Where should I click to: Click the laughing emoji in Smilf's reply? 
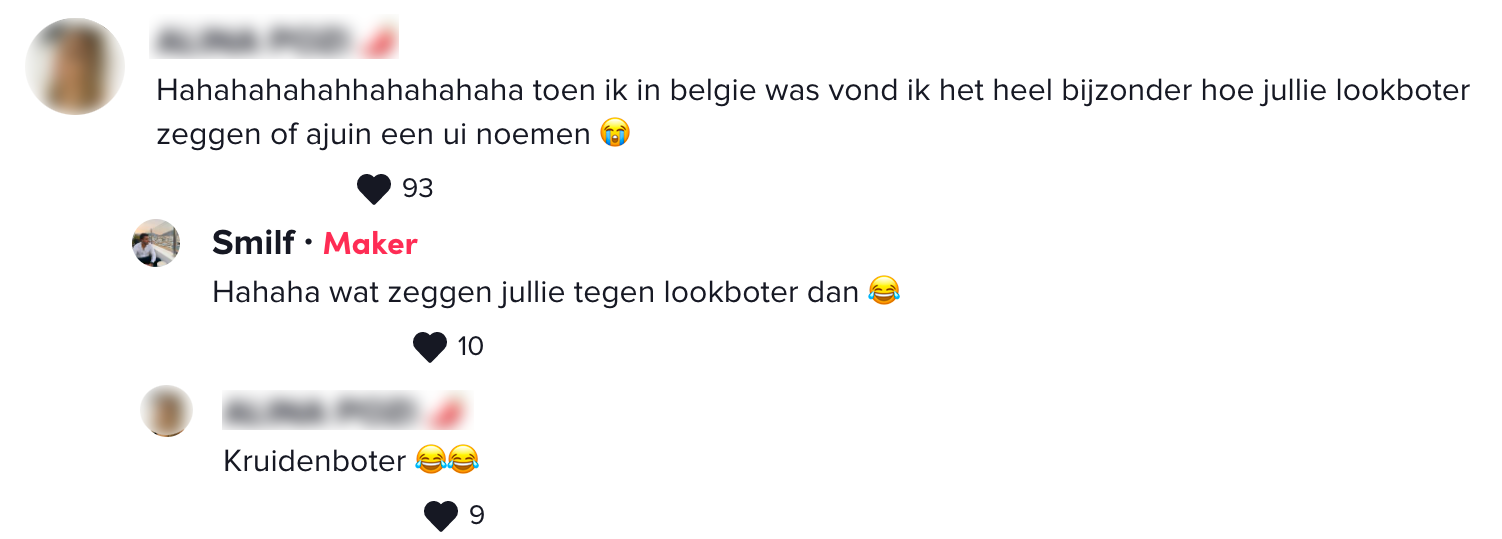coord(884,291)
